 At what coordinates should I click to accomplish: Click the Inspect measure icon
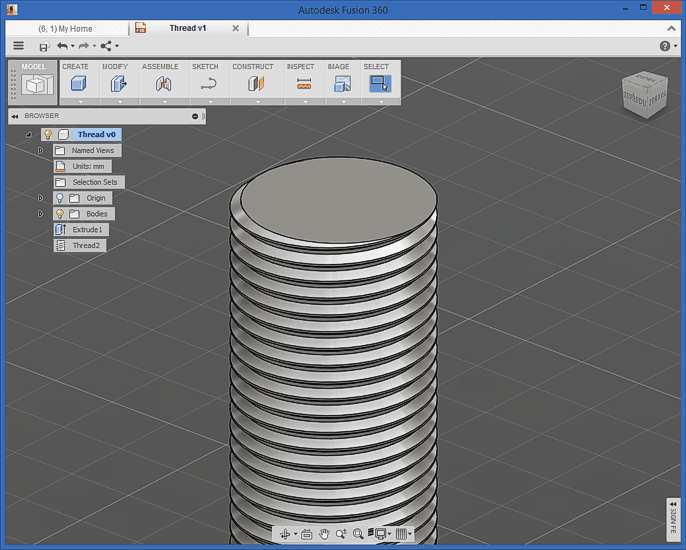303,85
